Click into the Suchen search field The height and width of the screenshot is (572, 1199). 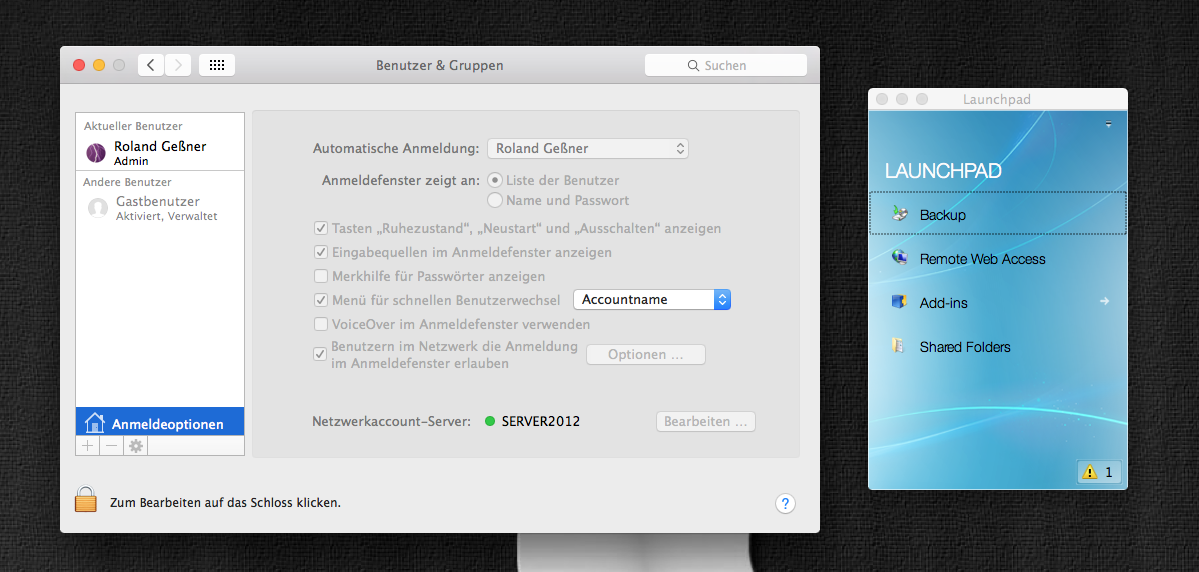726,66
